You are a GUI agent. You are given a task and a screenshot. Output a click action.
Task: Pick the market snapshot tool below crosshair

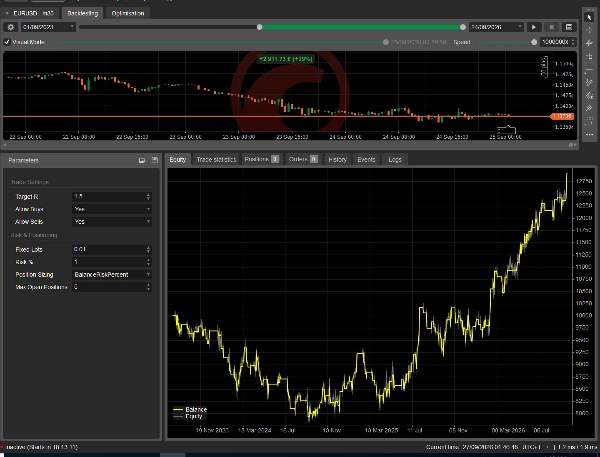[x=589, y=43]
